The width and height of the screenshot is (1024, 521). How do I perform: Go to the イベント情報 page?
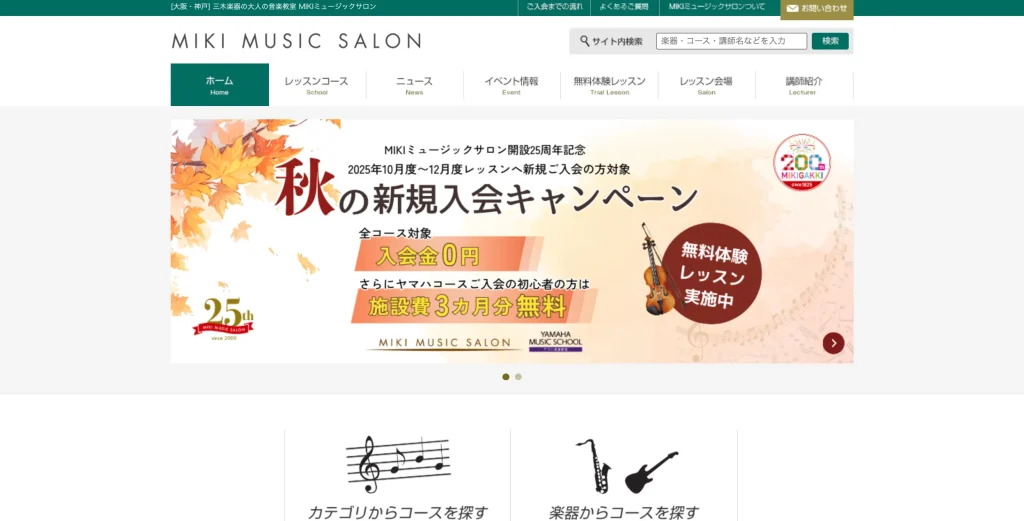tap(511, 85)
